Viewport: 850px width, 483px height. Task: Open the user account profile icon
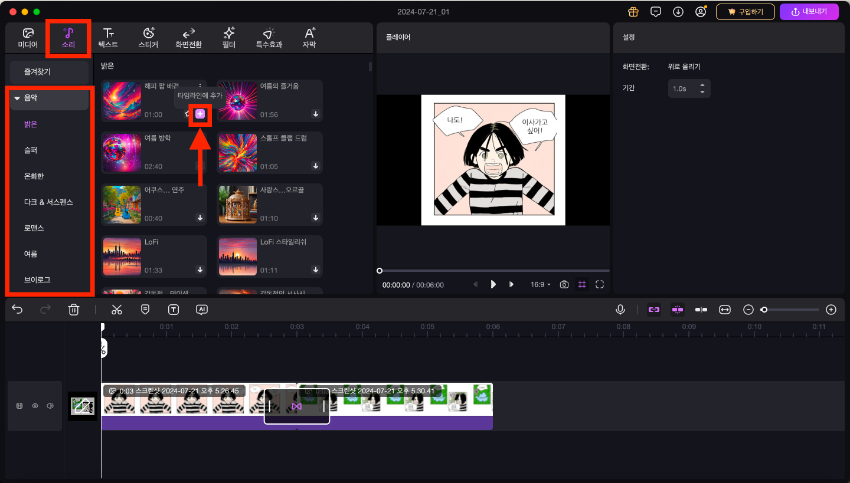pyautogui.click(x=700, y=12)
